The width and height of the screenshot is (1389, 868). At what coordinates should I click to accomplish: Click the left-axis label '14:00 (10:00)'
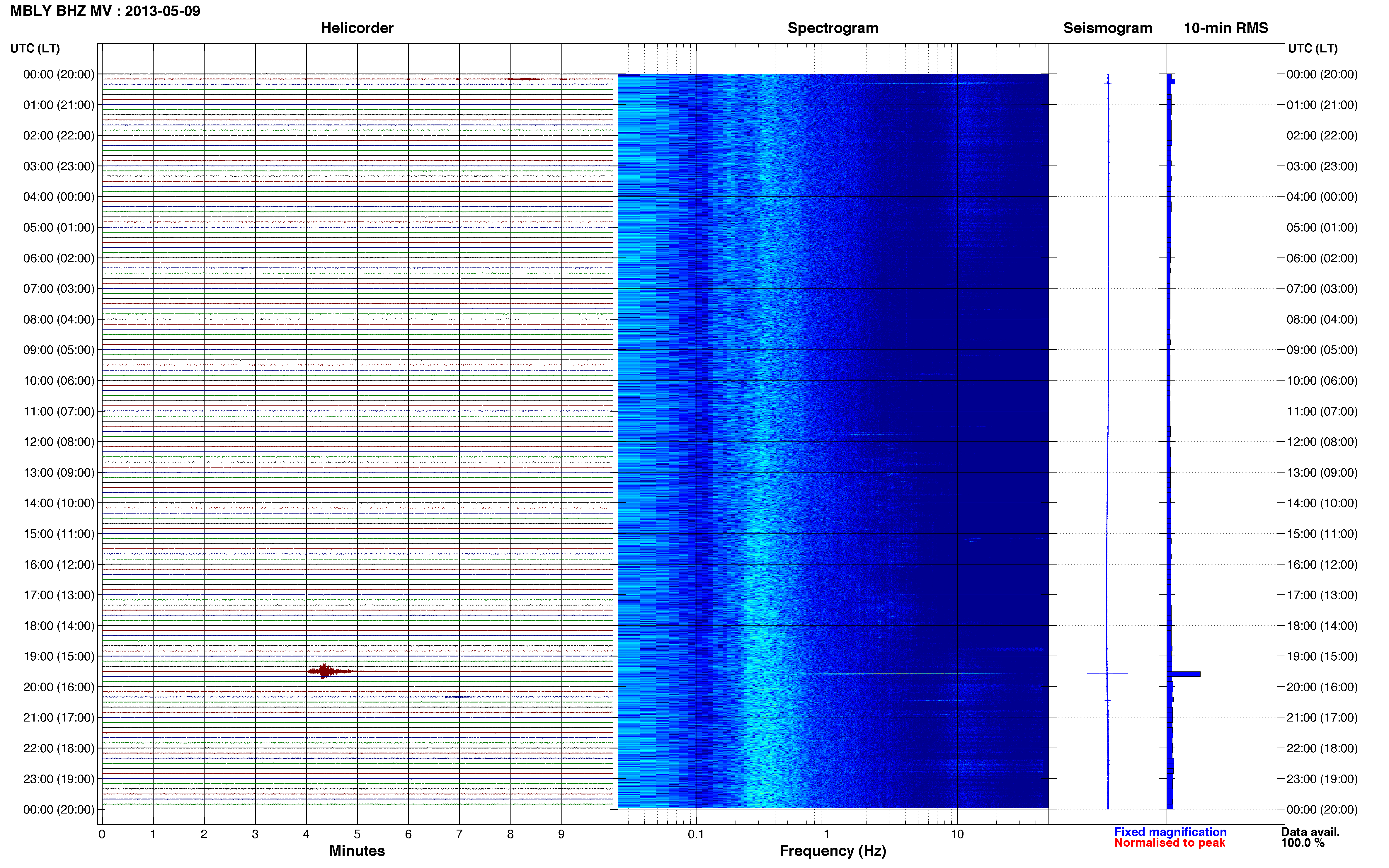click(x=59, y=504)
